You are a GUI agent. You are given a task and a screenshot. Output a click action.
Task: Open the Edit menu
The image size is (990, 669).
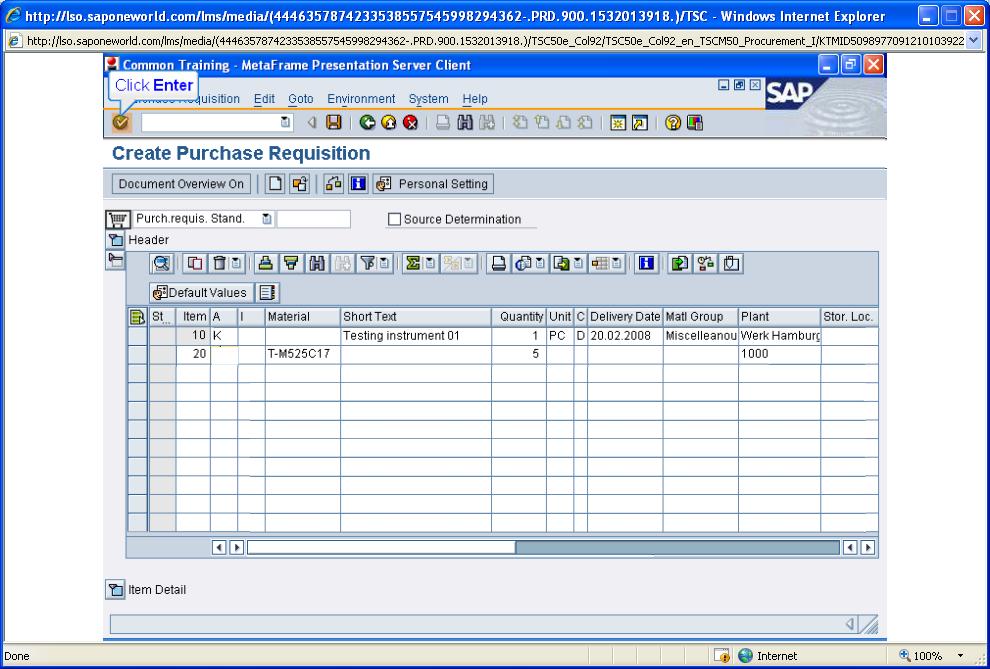[264, 98]
